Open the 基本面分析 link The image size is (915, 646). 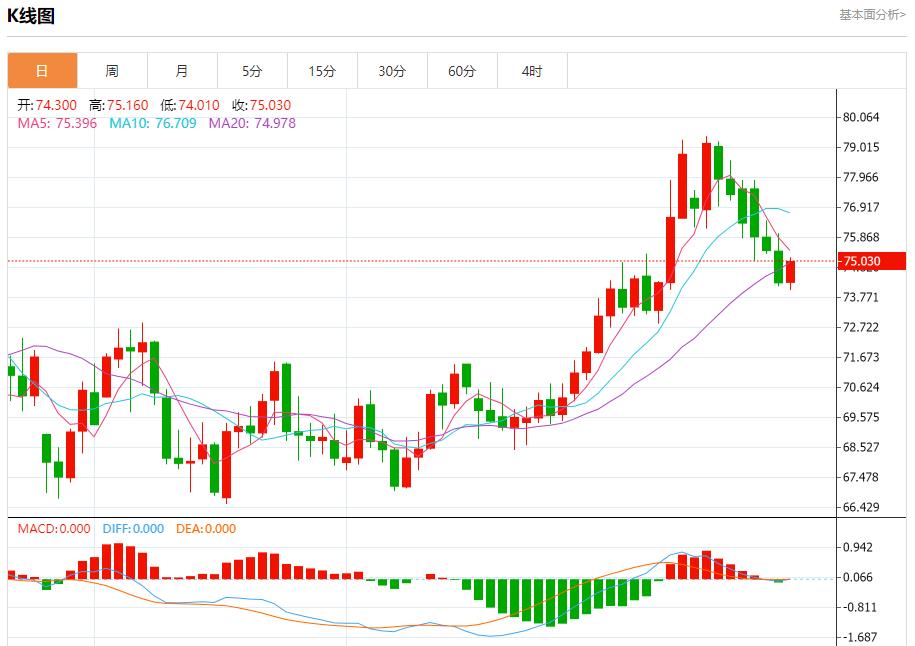pyautogui.click(x=872, y=15)
